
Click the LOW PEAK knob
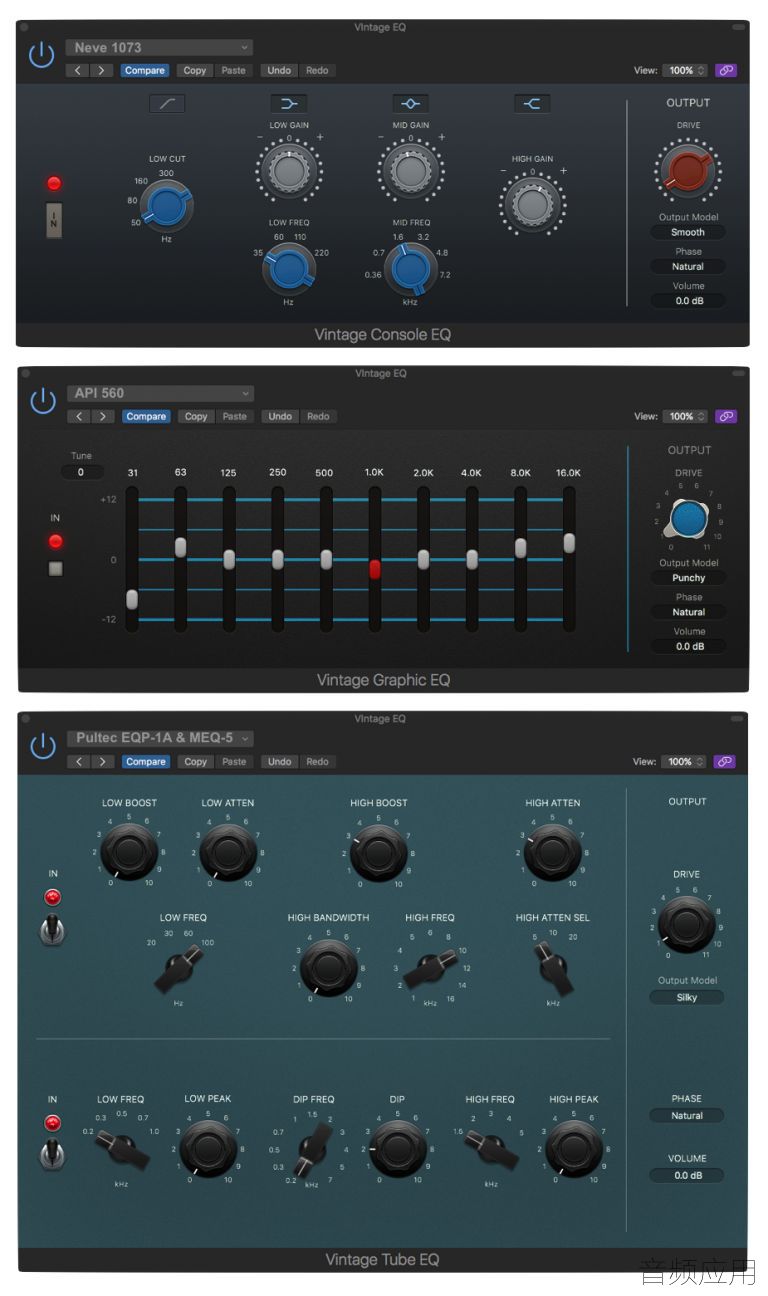(x=208, y=1148)
